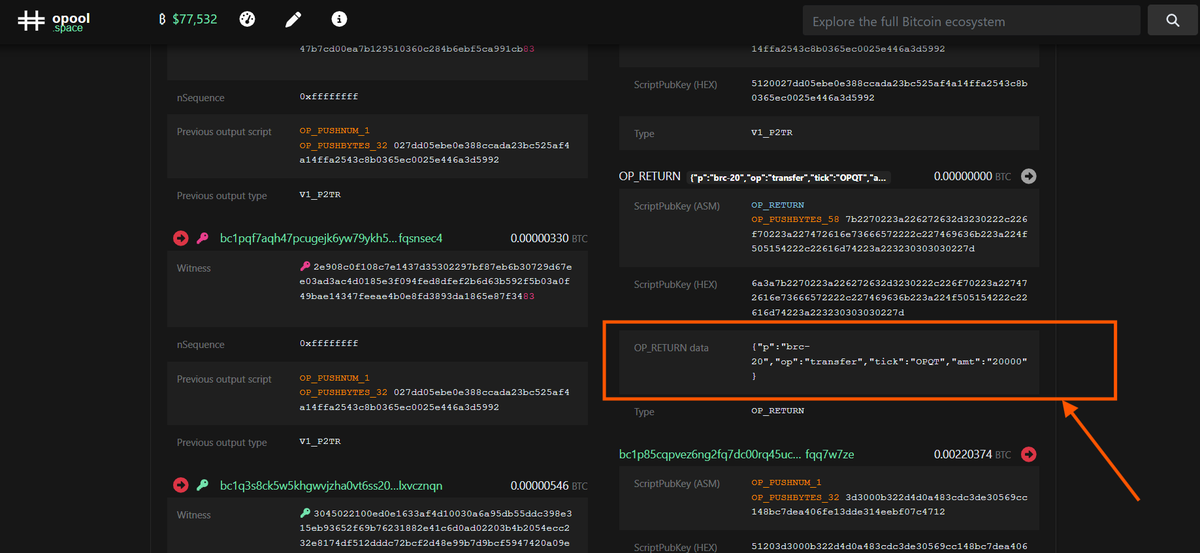Click the gray arrow icon on OP_RETURN row
The image size is (1200, 553).
(x=1028, y=176)
